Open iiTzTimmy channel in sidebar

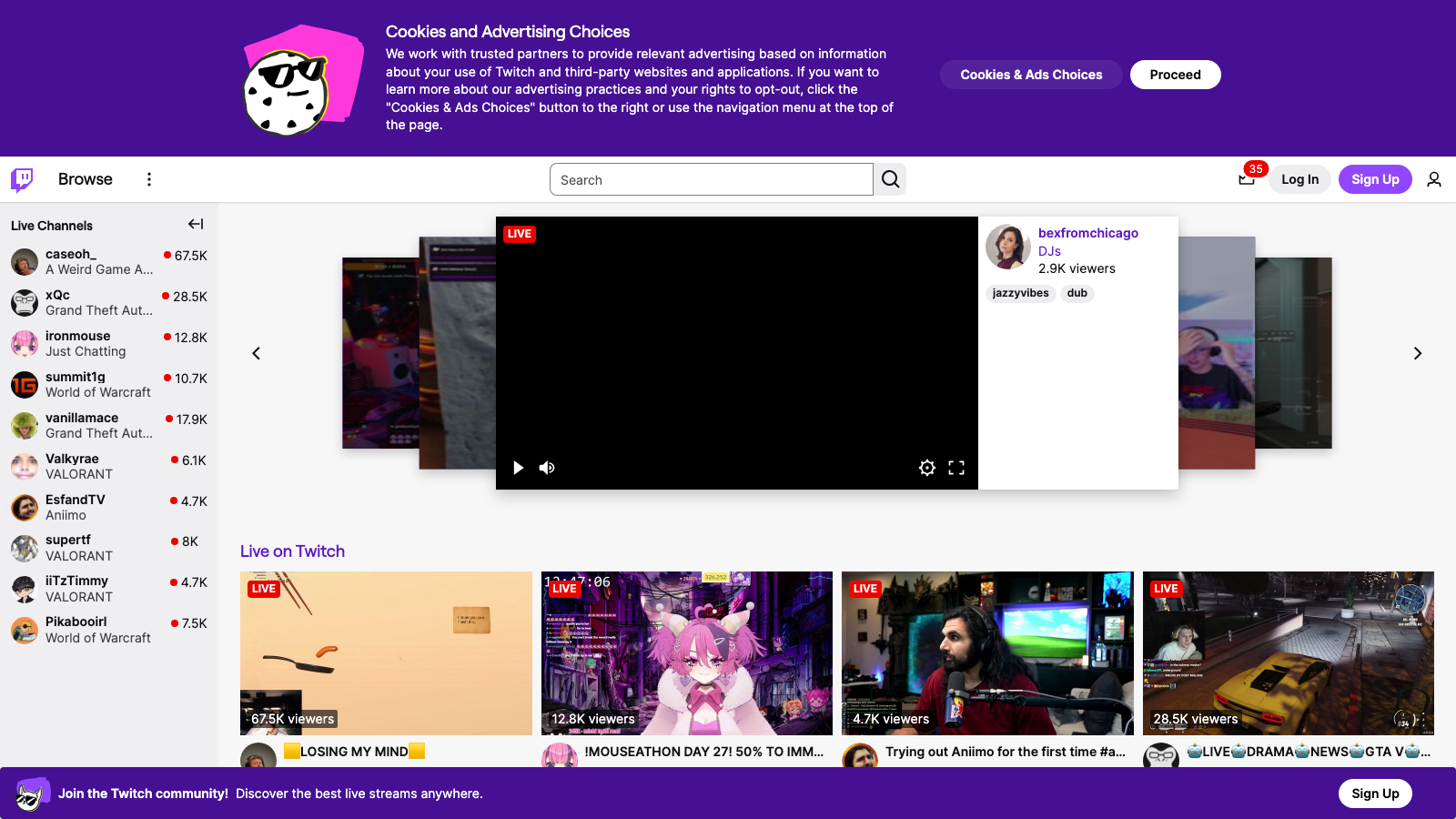coord(109,589)
